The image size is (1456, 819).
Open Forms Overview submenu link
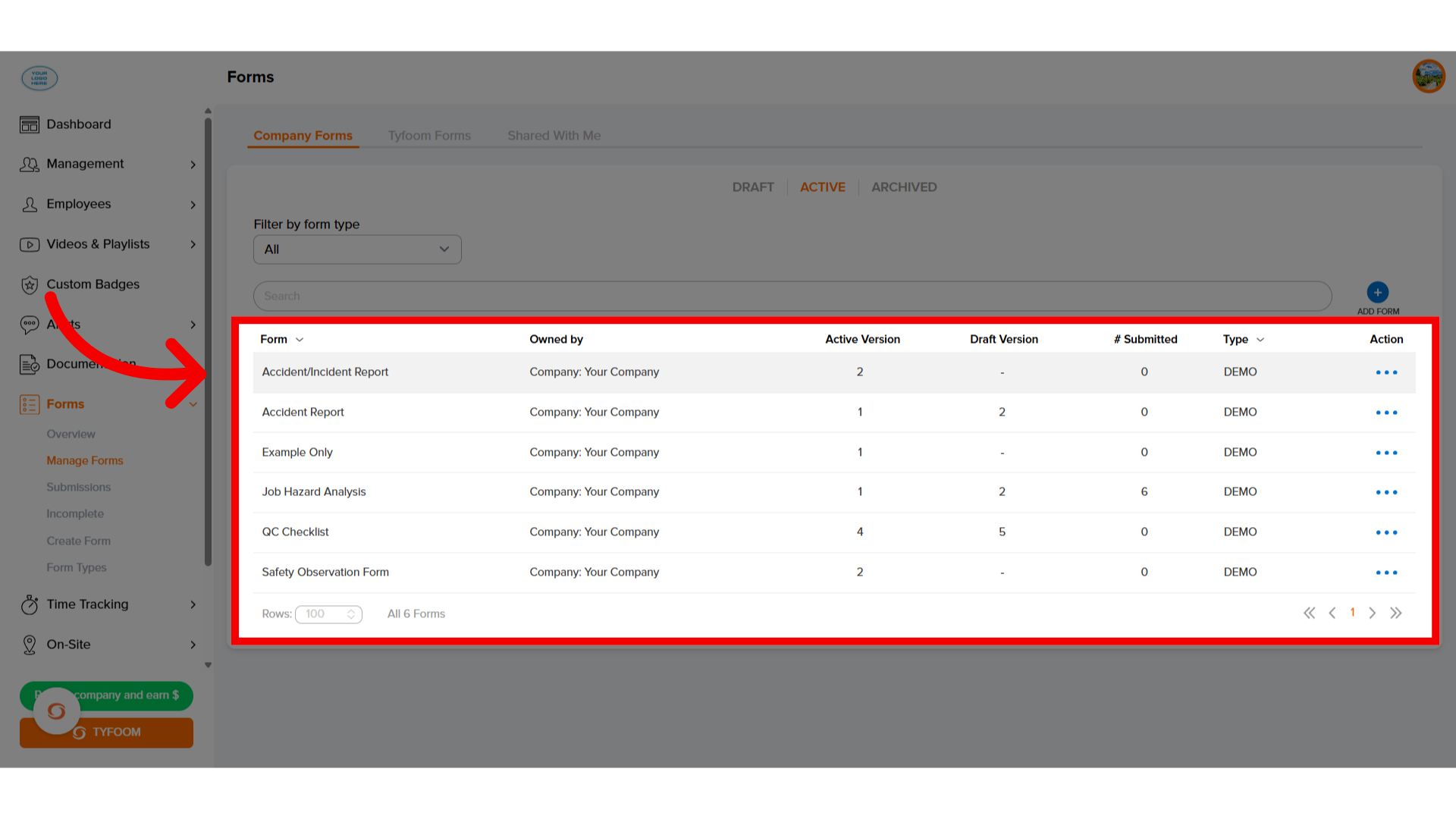[x=71, y=434]
